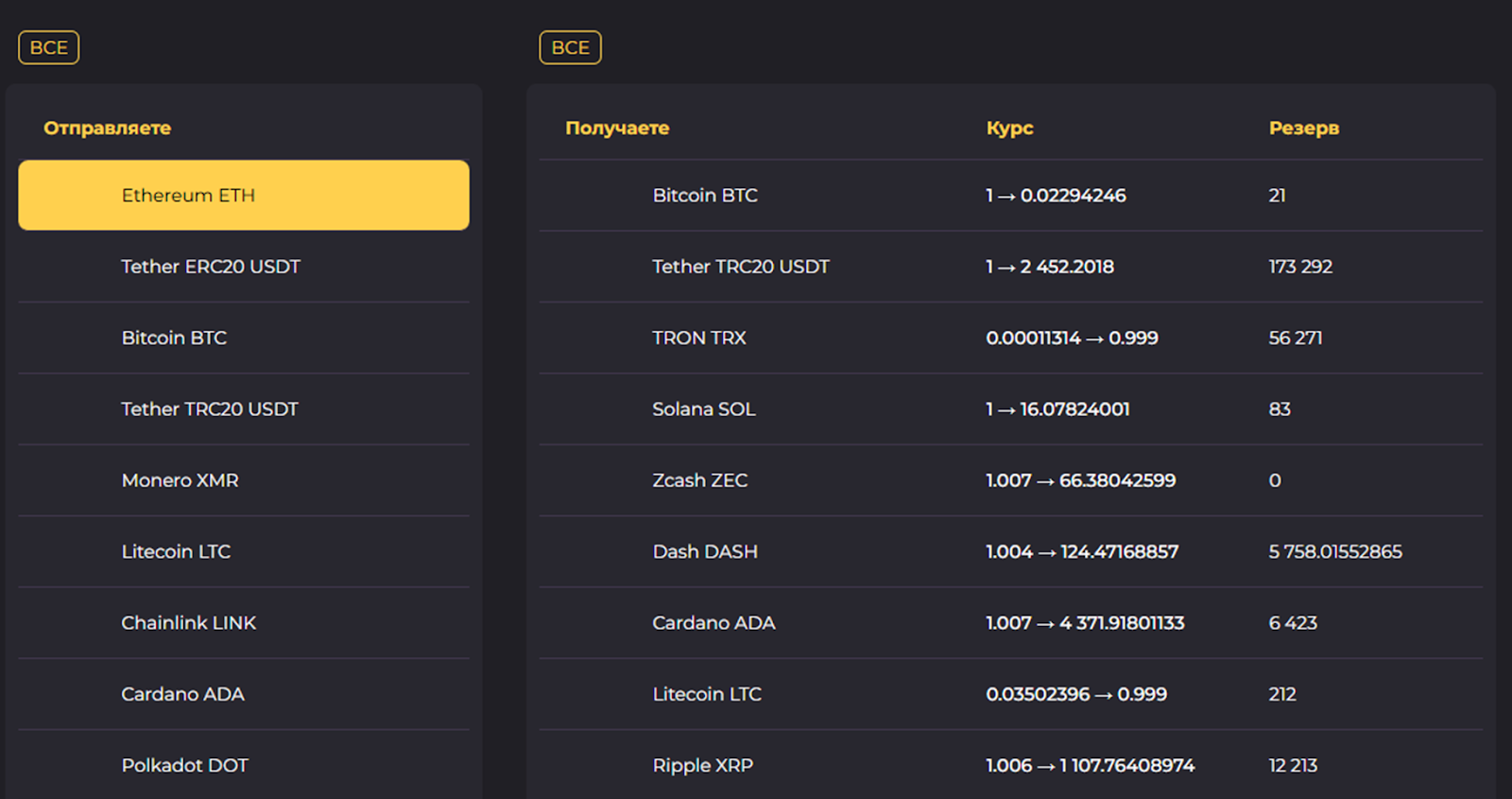Select Litecoin LTC in the Получаете list
This screenshot has width=1512, height=799.
pos(1011,694)
